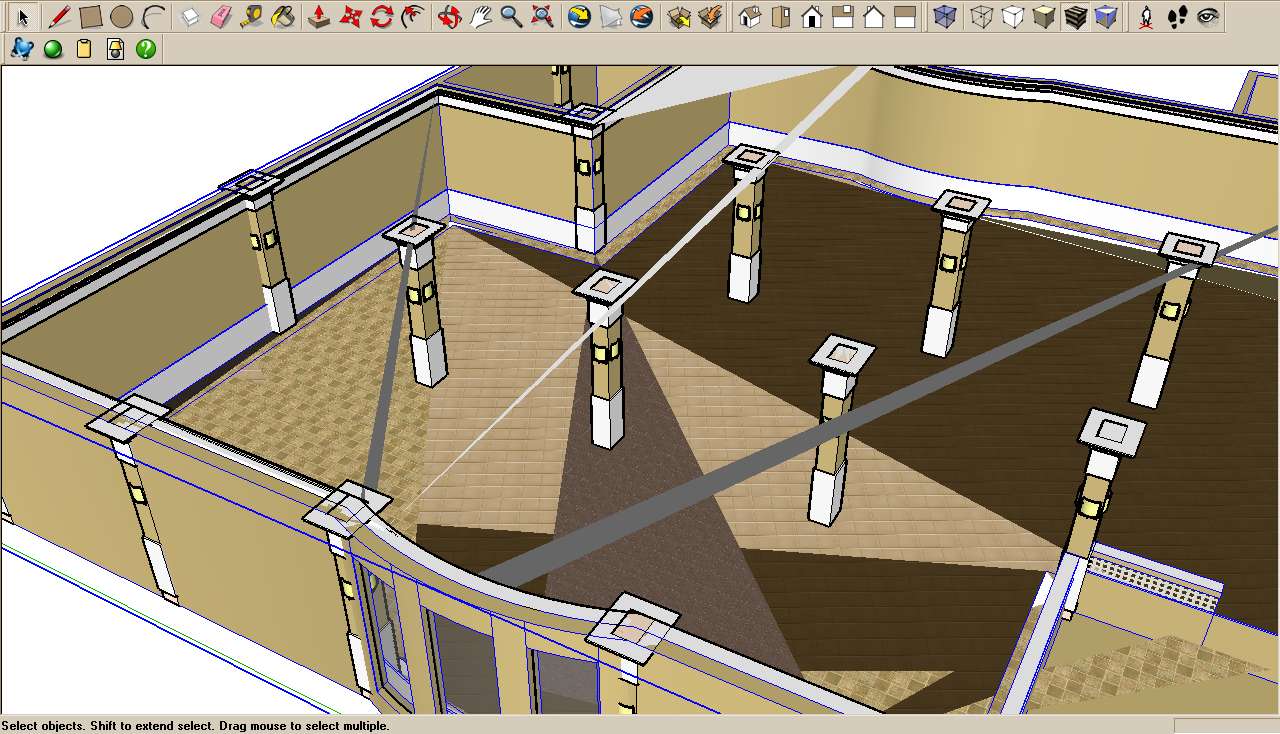This screenshot has width=1280, height=734.
Task: Select the Rotate tool
Action: tap(380, 17)
